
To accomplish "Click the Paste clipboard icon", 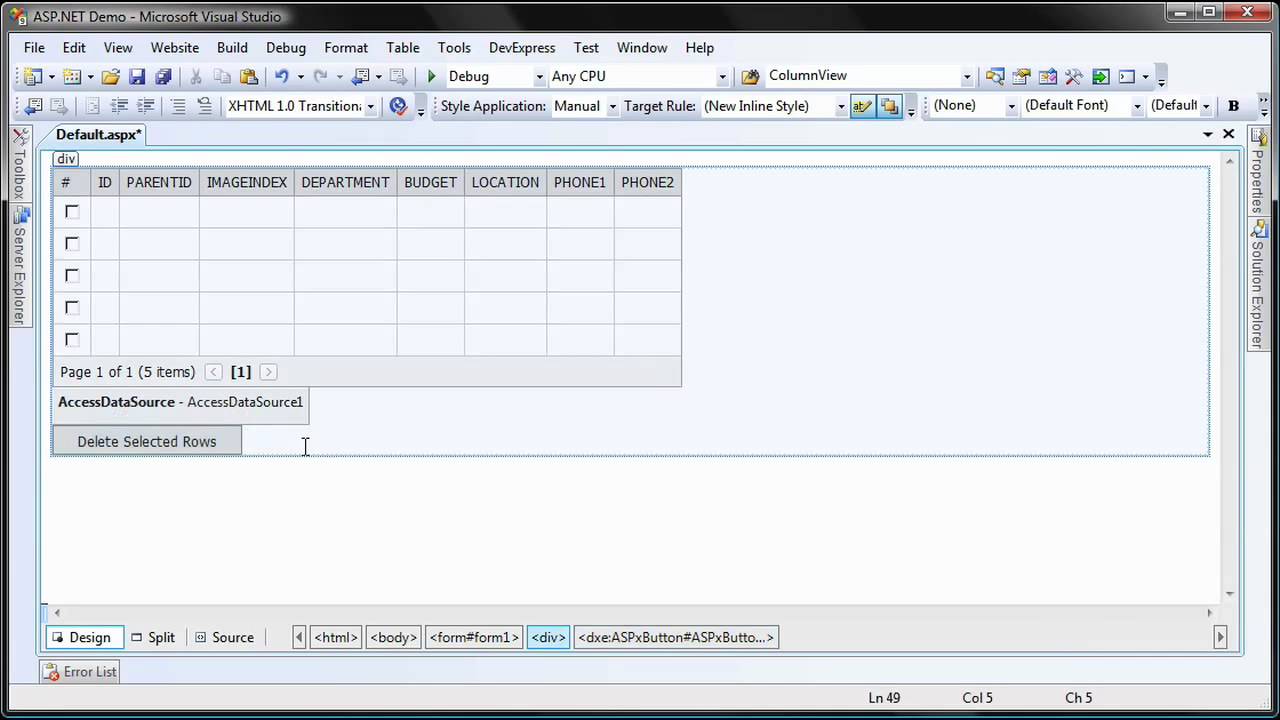I will tap(248, 76).
